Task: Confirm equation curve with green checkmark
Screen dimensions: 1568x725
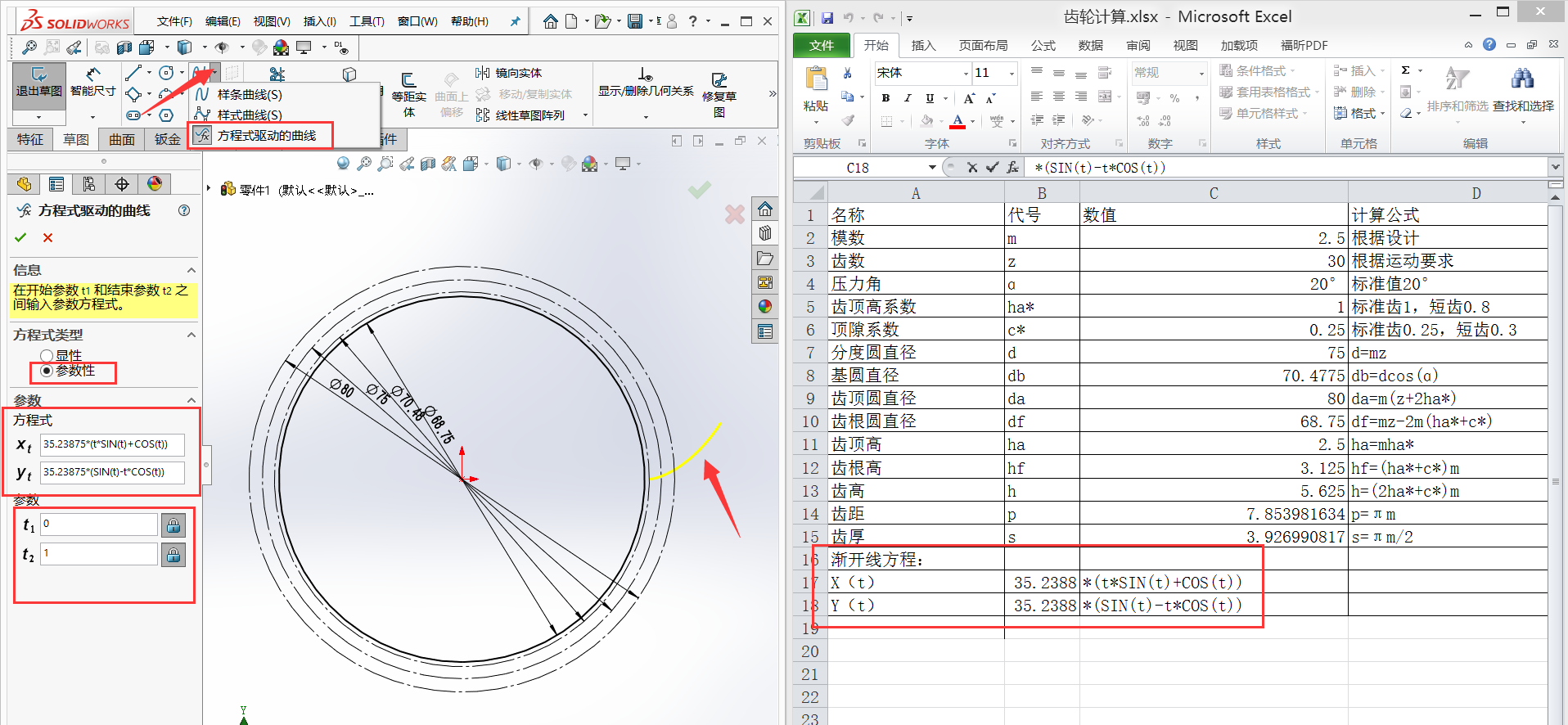Action: 20,237
